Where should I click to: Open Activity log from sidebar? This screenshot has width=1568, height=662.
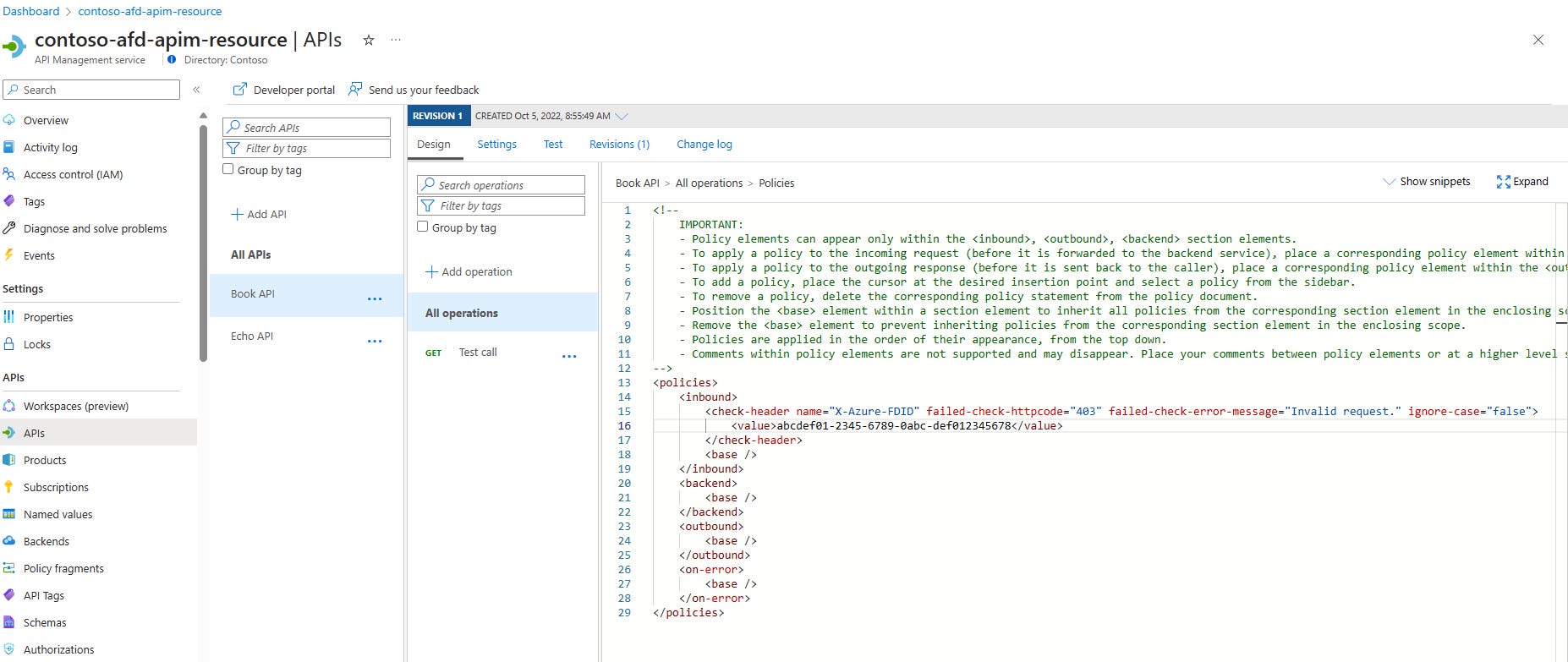(x=50, y=147)
